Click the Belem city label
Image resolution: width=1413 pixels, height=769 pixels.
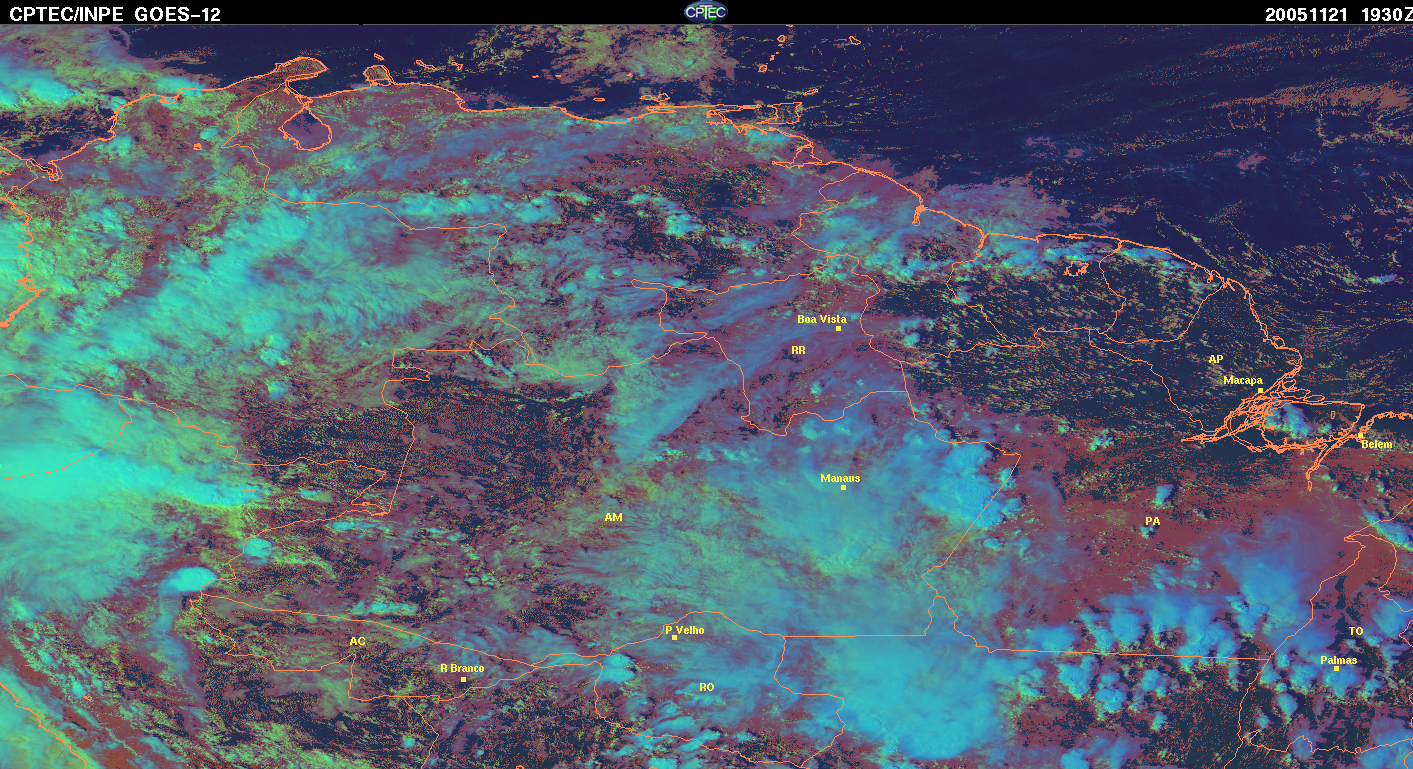click(1376, 443)
